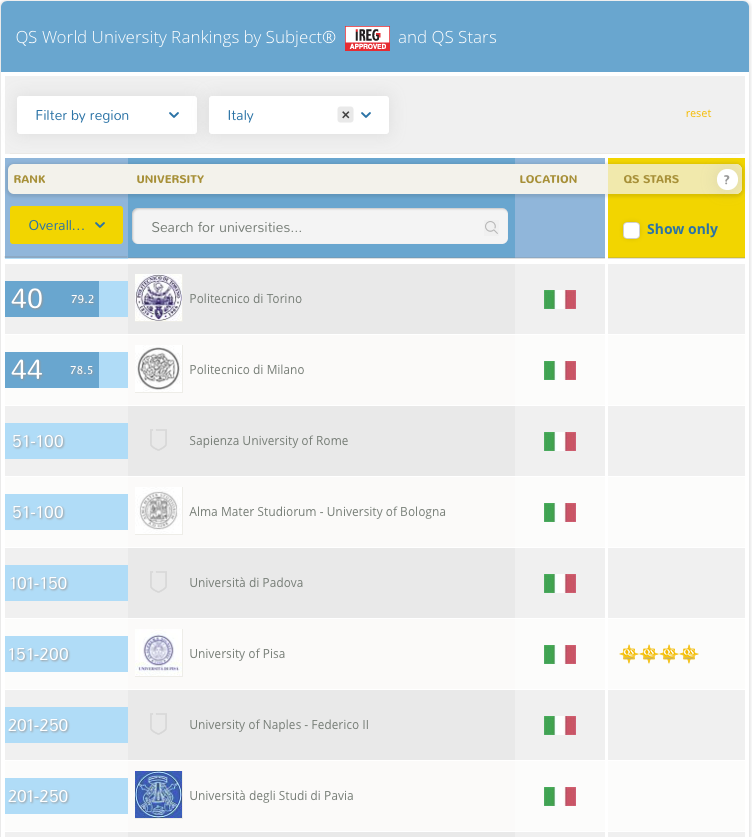This screenshot has height=837, width=752.
Task: Click Italian flag for Politecnico di Torino
Action: click(560, 299)
